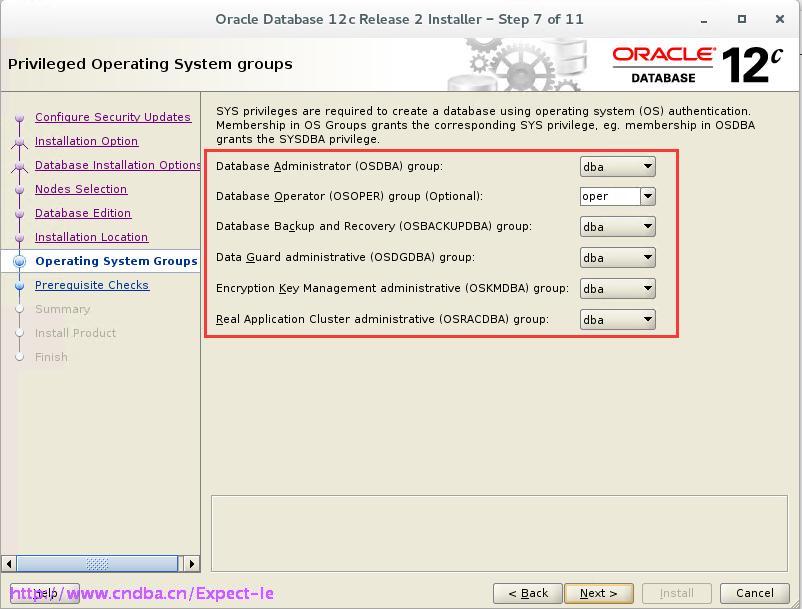Screen dimensions: 802x609
Task: Click the 'Encryption Key Management administrative (OSKMDBA) group:' label
Action: [x=392, y=288]
